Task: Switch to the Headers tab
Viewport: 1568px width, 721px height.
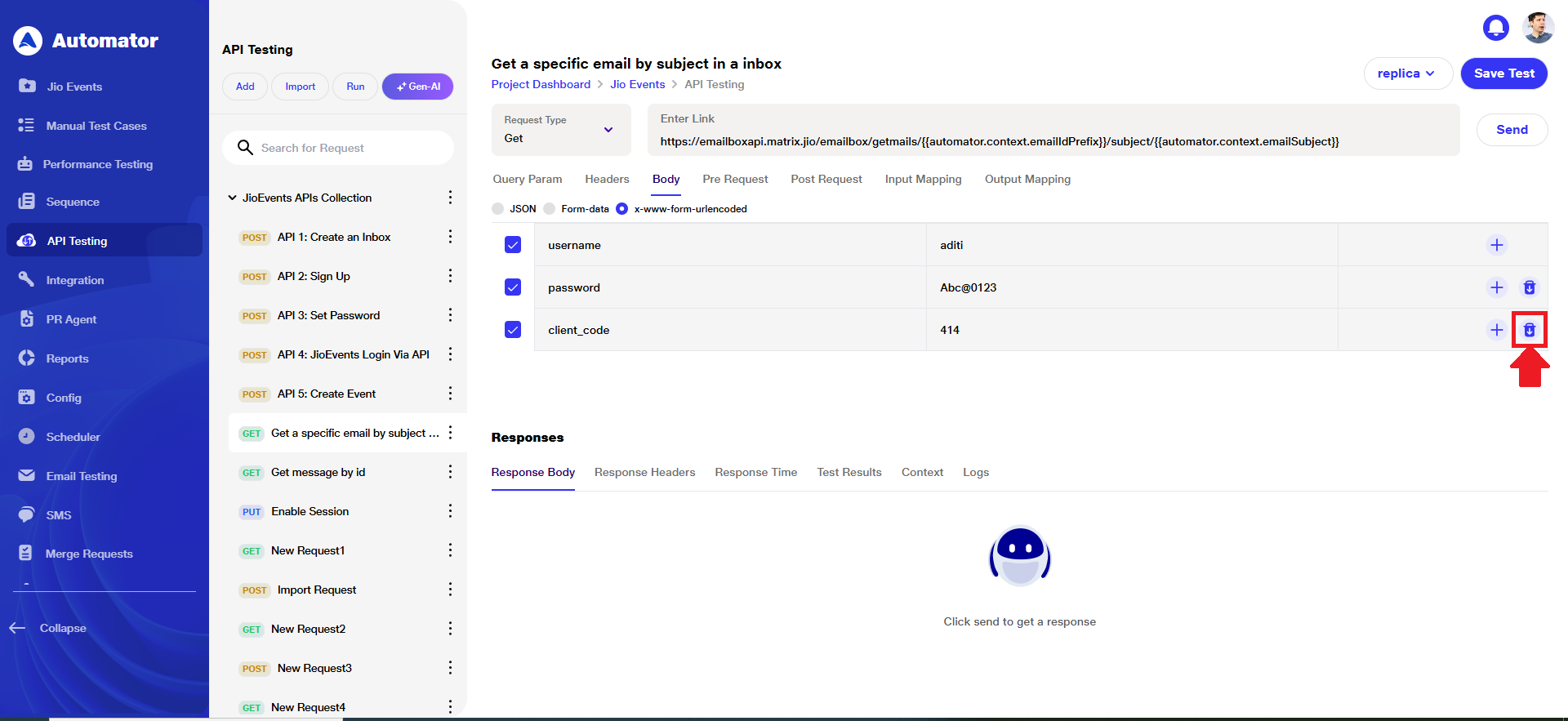Action: pos(607,179)
